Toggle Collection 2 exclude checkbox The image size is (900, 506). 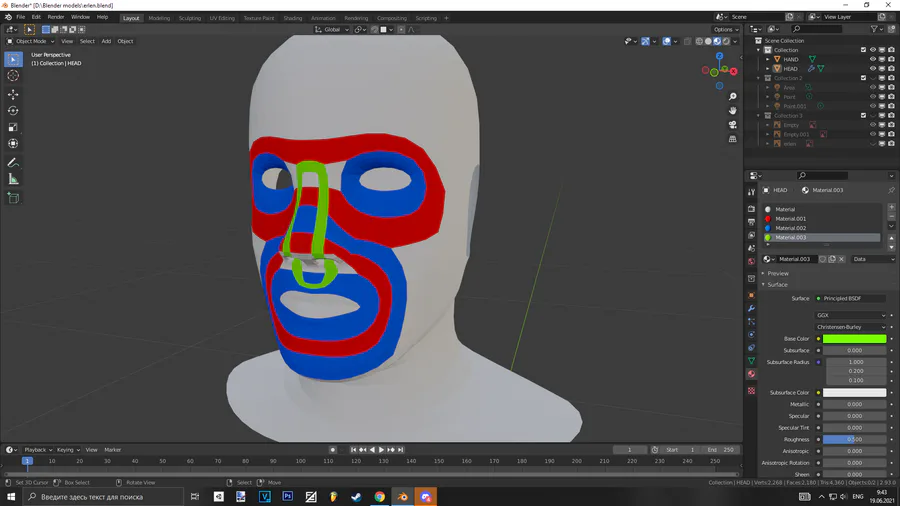[863, 78]
